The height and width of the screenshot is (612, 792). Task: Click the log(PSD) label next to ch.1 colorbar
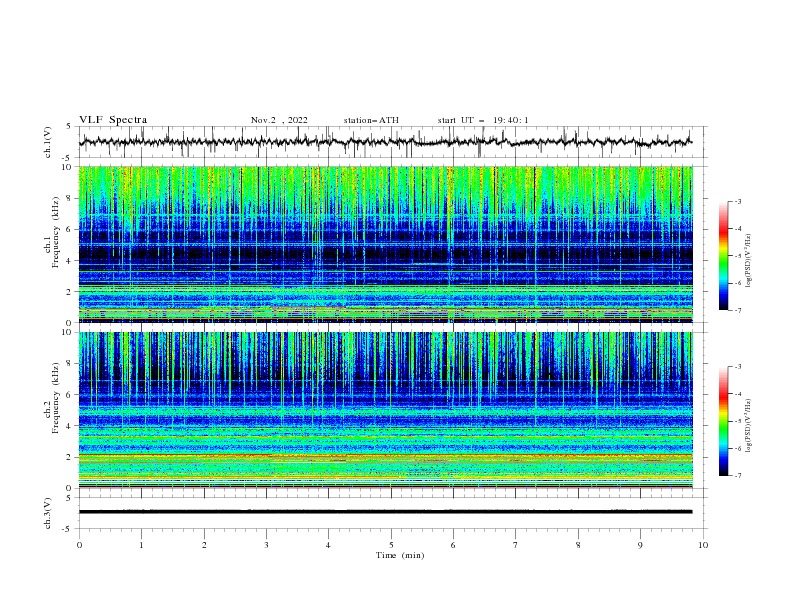[748, 261]
